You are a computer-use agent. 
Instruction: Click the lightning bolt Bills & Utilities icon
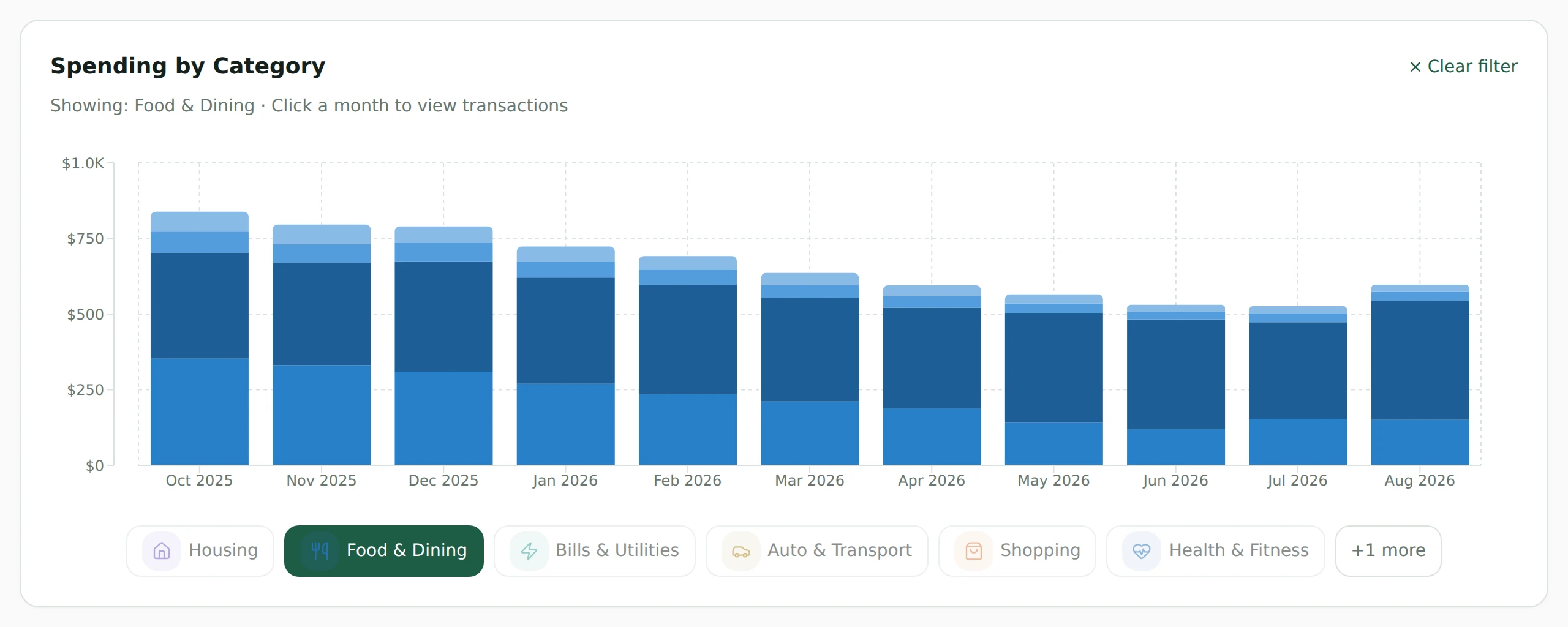tap(529, 551)
